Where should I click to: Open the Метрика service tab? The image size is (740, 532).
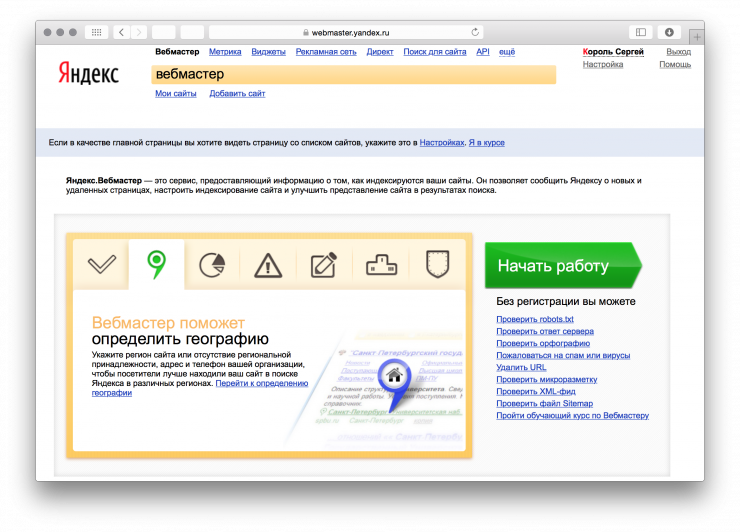click(x=225, y=51)
